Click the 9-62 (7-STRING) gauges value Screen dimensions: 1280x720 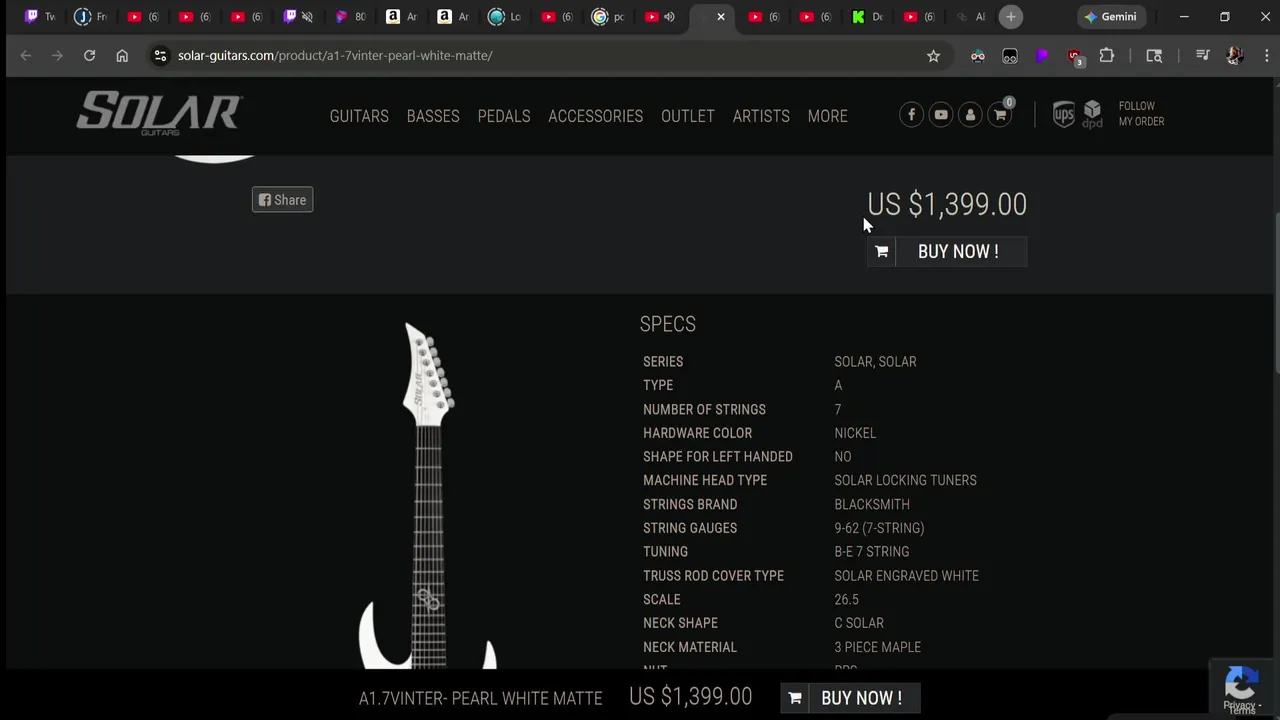coord(879,528)
